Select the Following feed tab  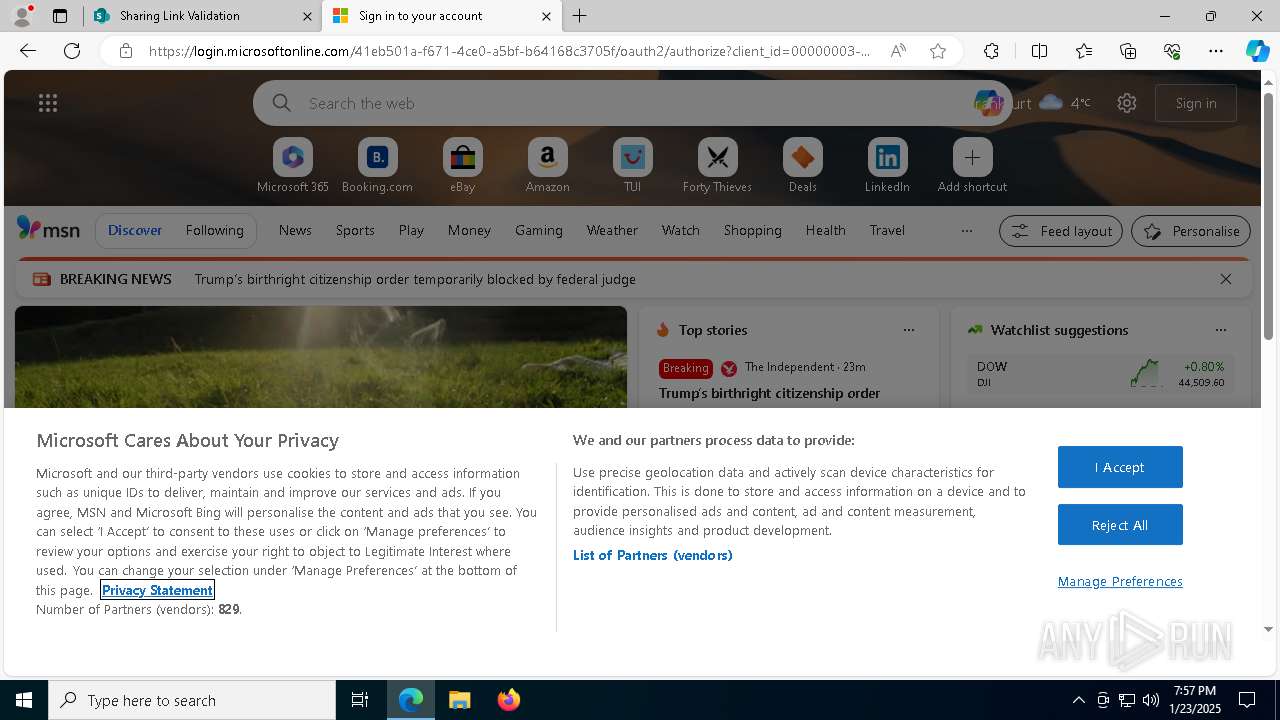click(x=214, y=230)
